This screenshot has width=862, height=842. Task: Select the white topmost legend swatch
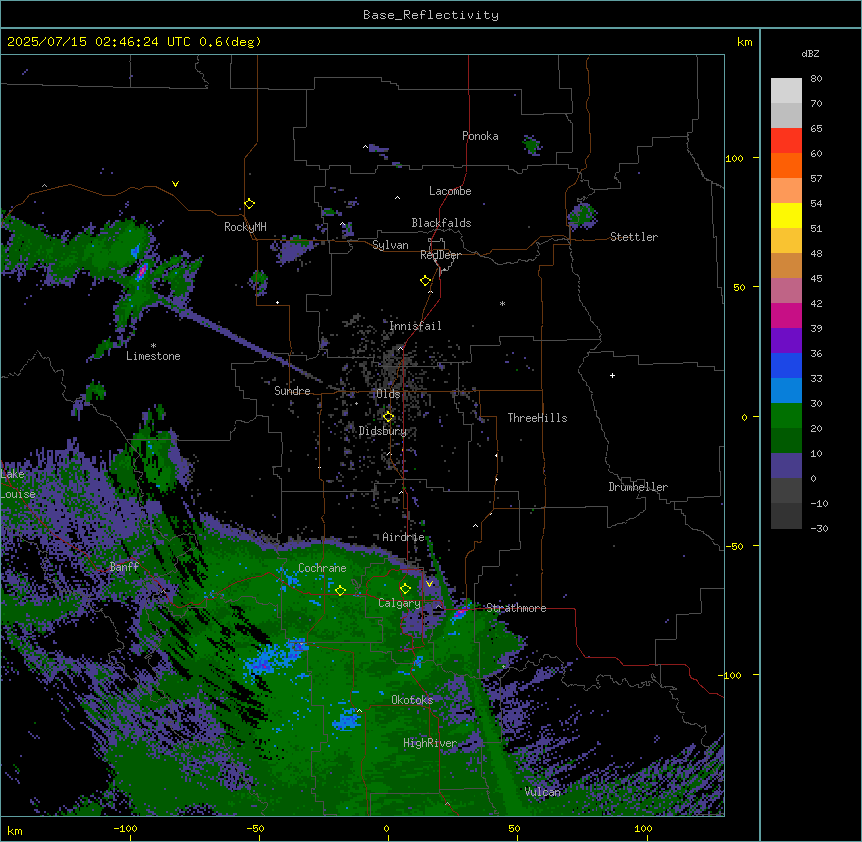[786, 91]
